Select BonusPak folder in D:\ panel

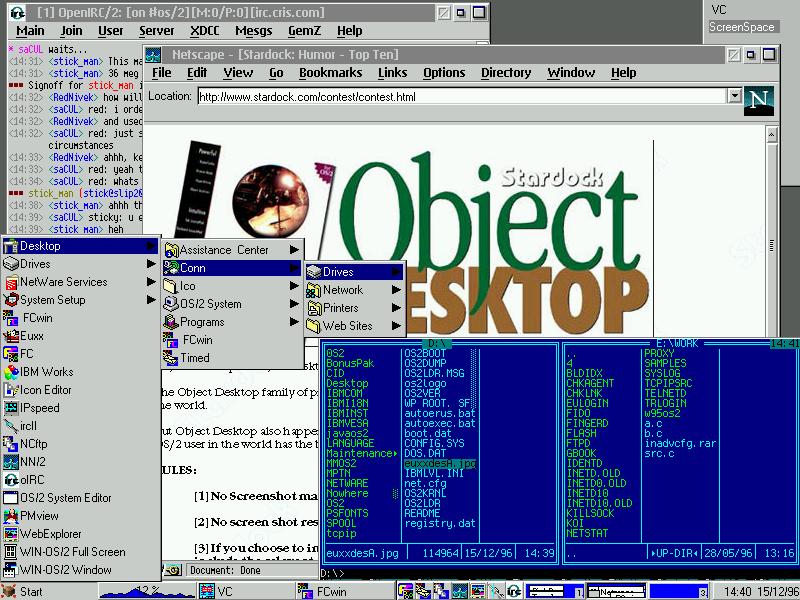(x=350, y=363)
